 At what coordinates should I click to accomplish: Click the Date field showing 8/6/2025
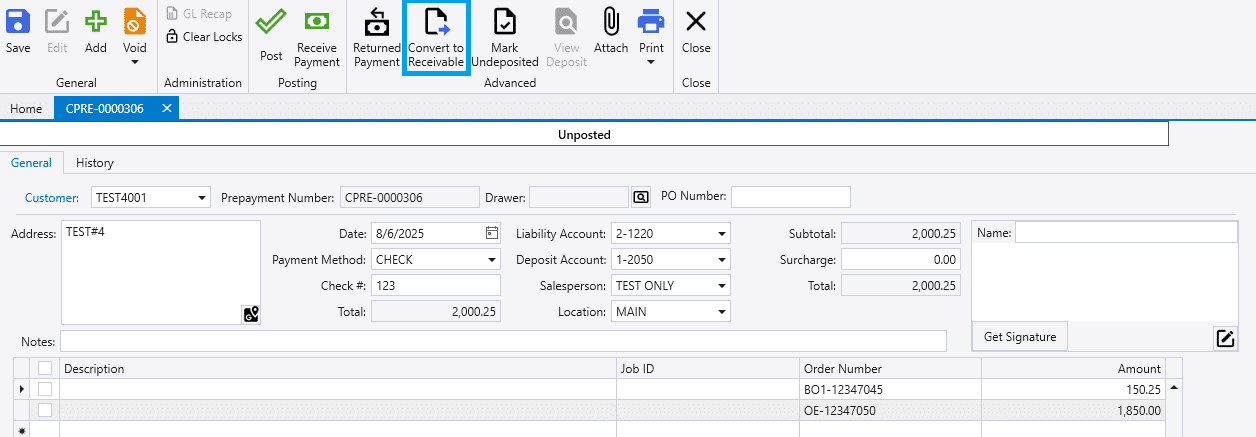(x=436, y=233)
